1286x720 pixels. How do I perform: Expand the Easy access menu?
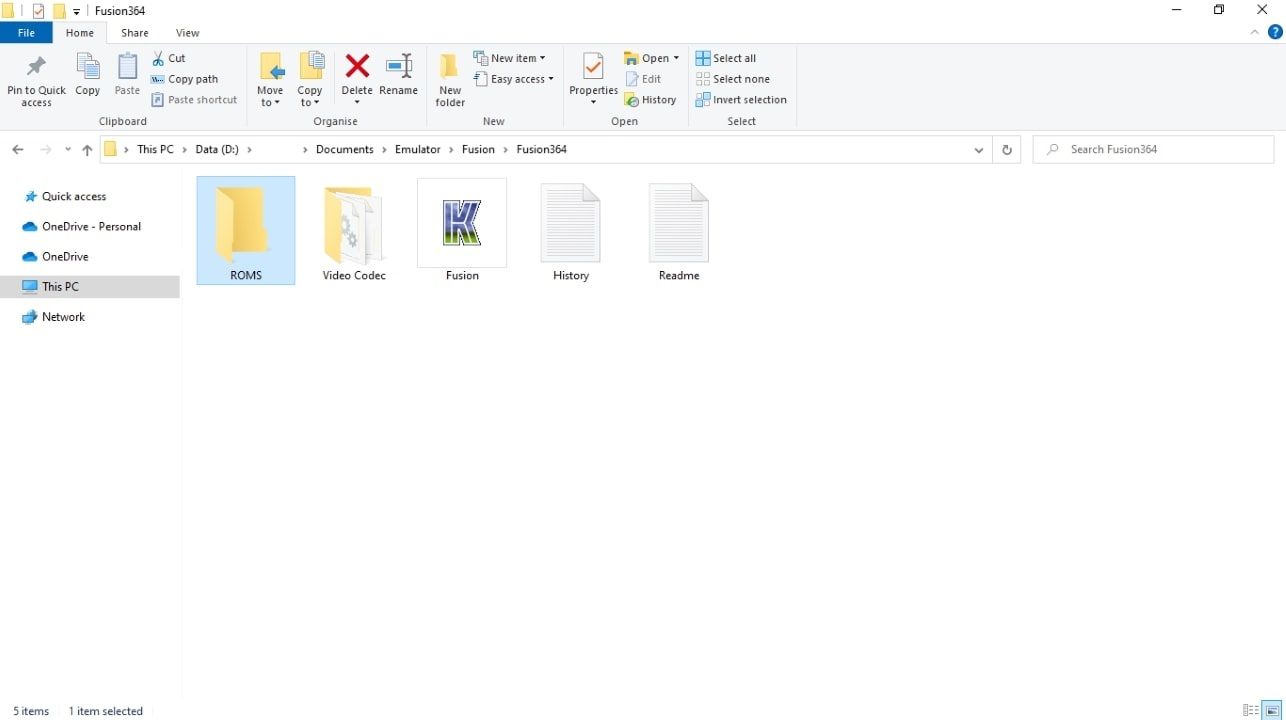513,79
